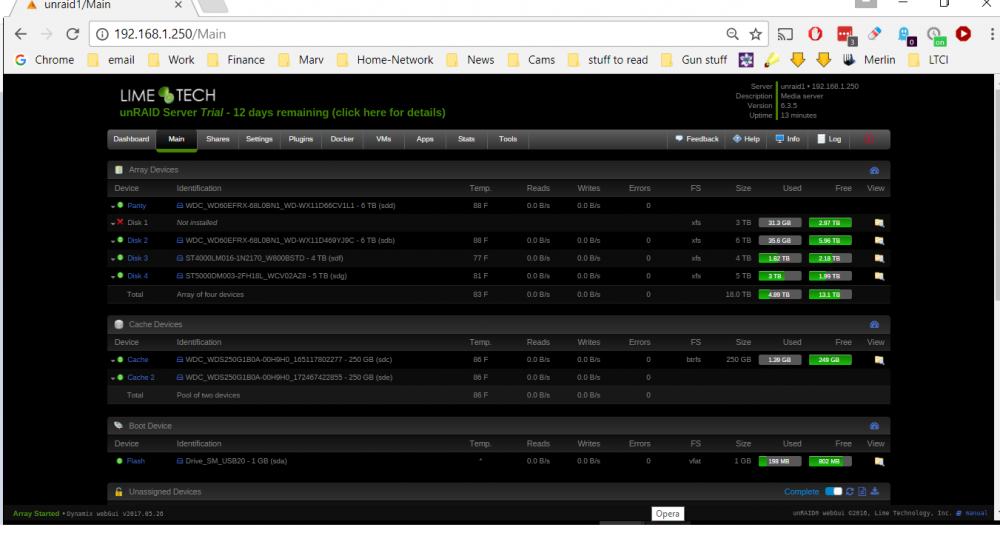Click Boot Device section gauge icon
The width and height of the screenshot is (1000, 533).
click(874, 426)
